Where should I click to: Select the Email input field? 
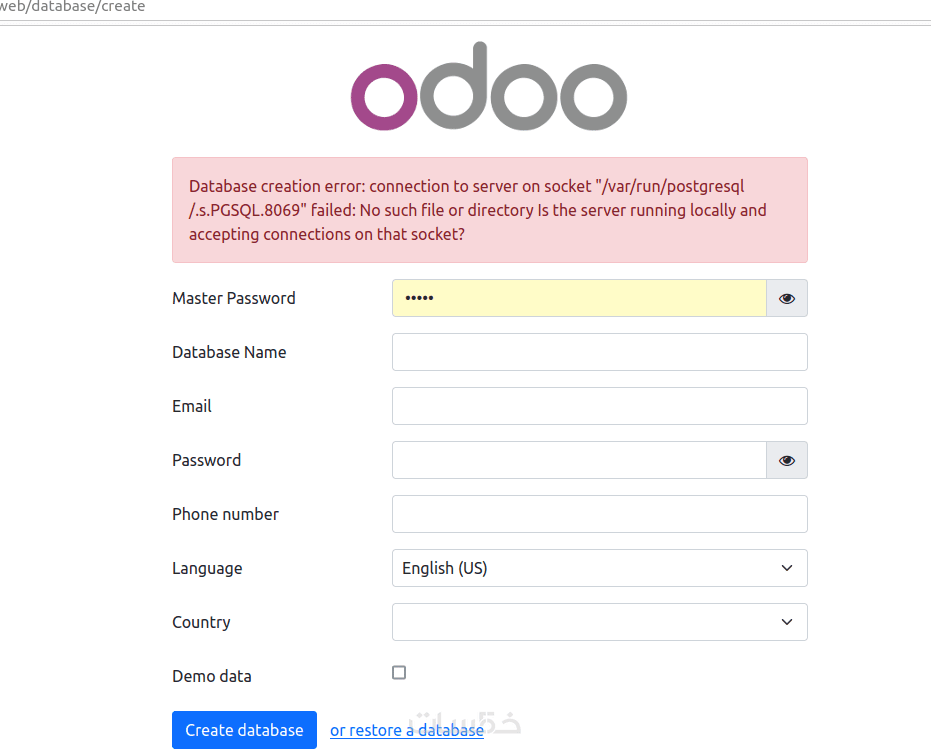599,406
